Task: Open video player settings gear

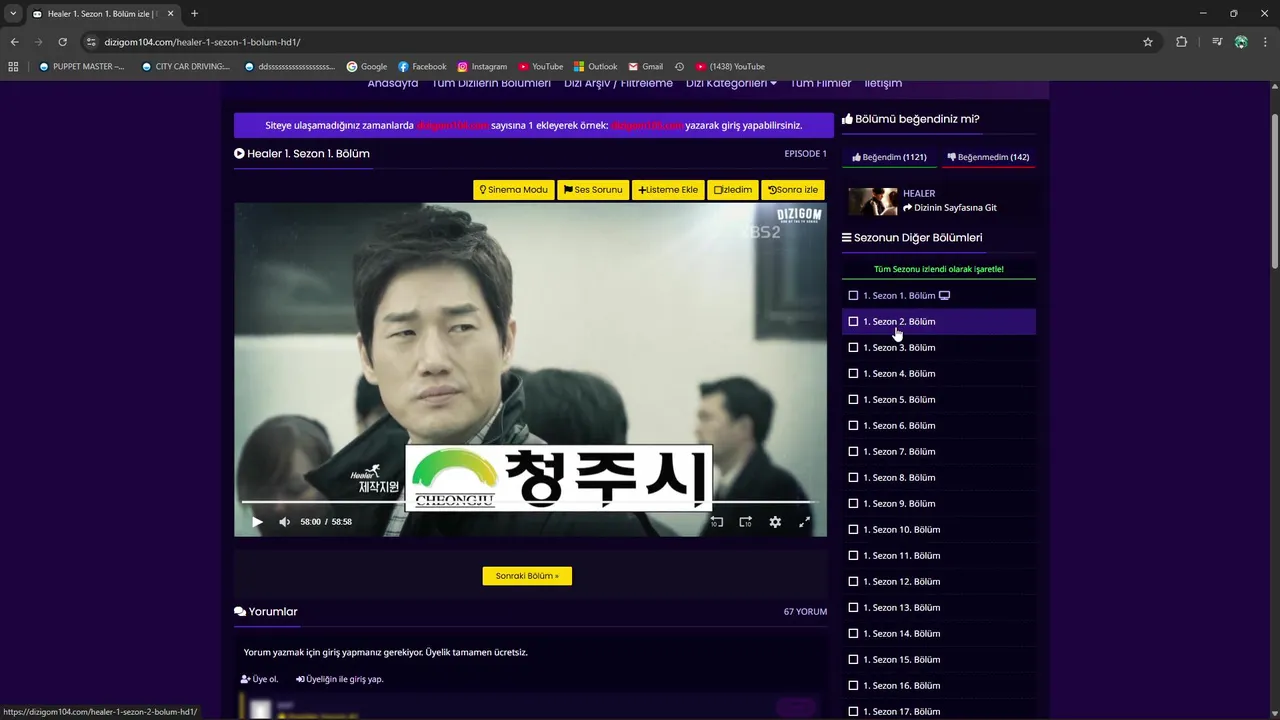Action: [775, 522]
